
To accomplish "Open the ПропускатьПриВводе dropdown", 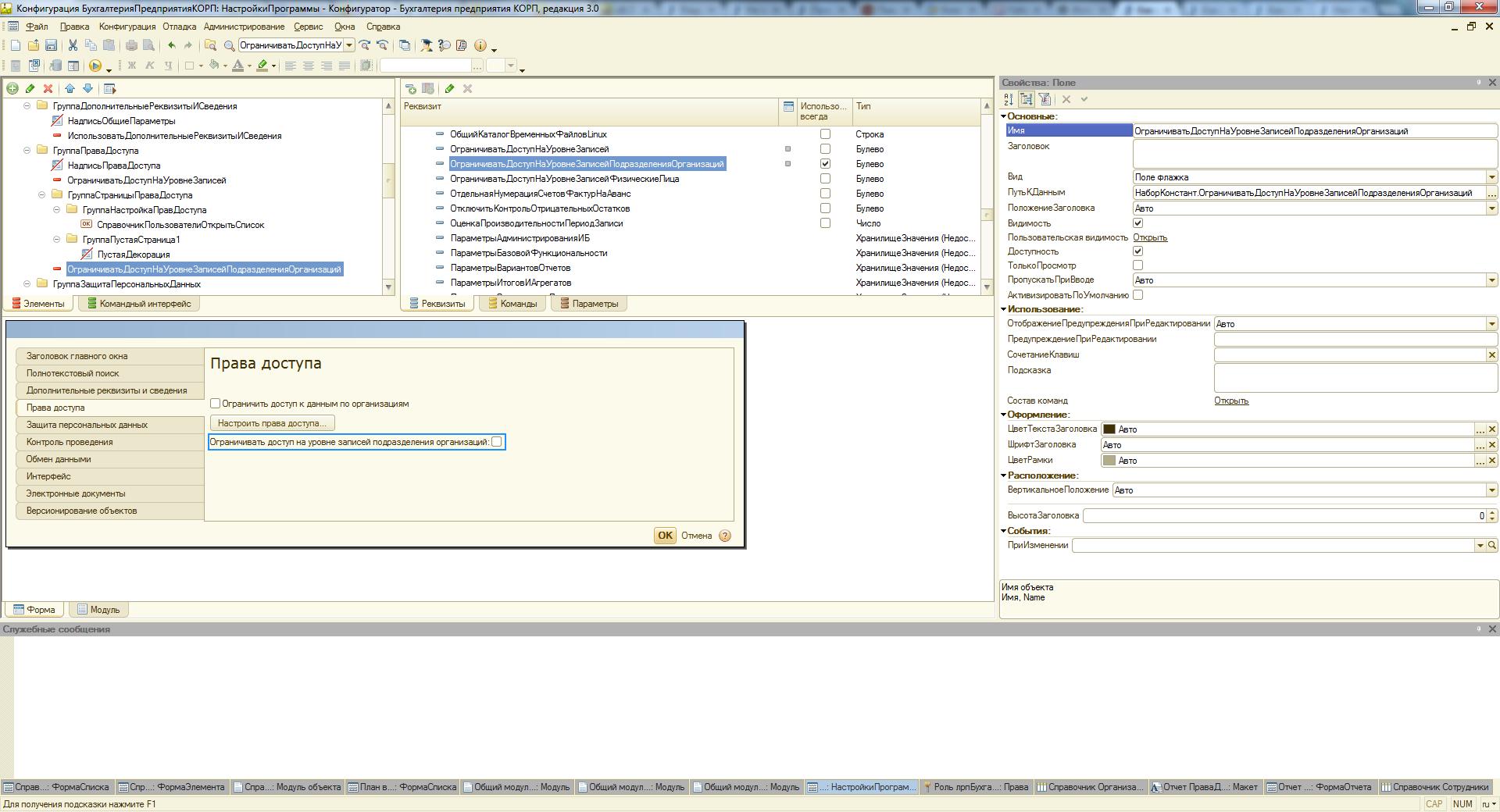I will click(1492, 280).
